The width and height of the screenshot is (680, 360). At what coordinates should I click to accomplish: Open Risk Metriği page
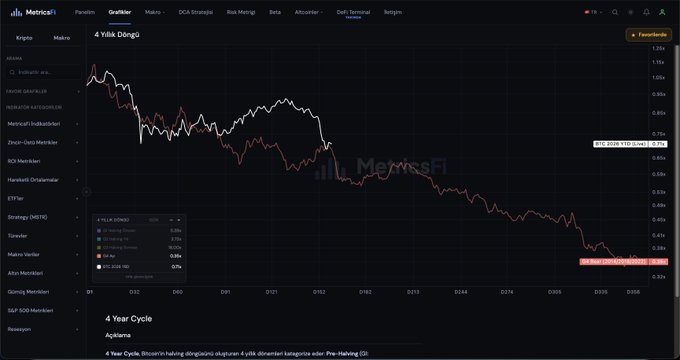pos(241,12)
